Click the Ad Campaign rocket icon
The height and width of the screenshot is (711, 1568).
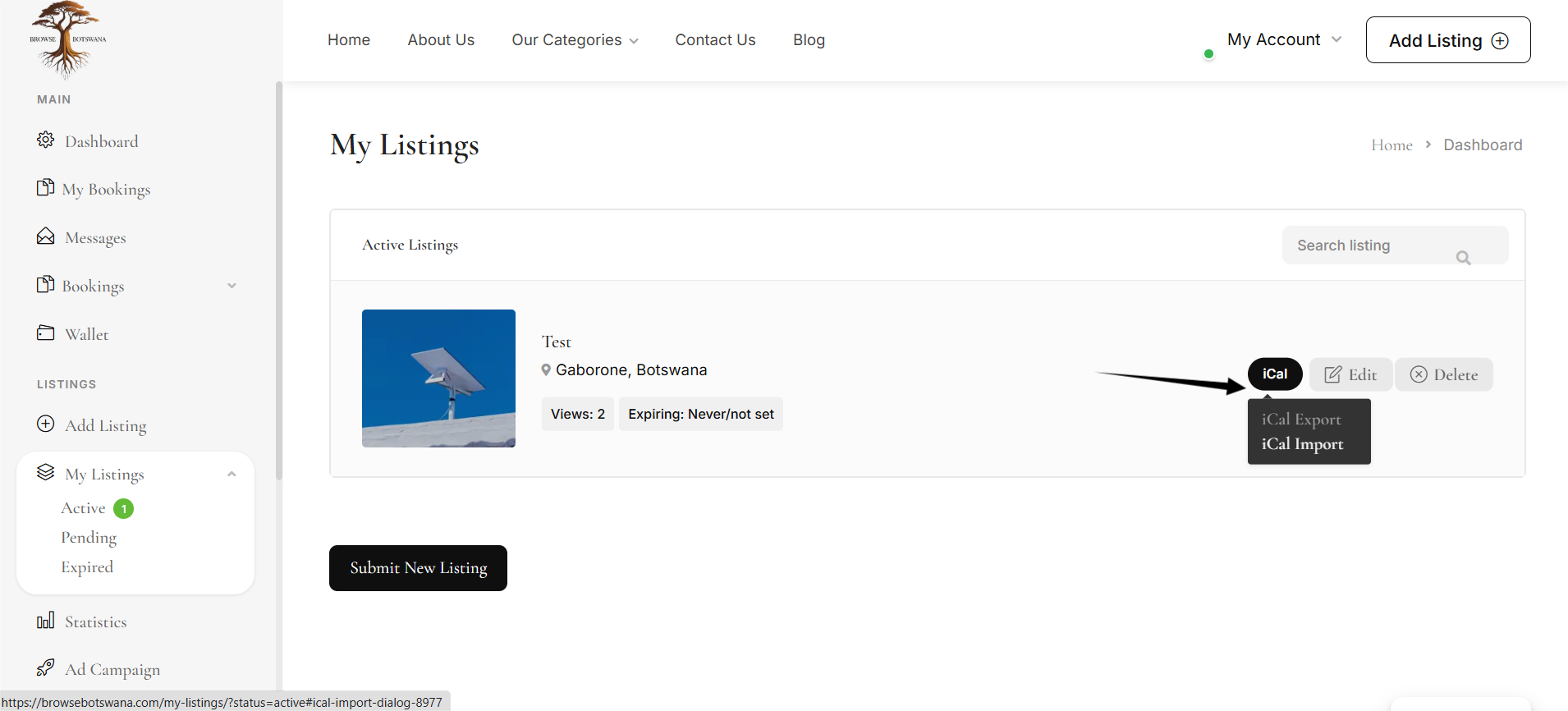click(x=46, y=667)
